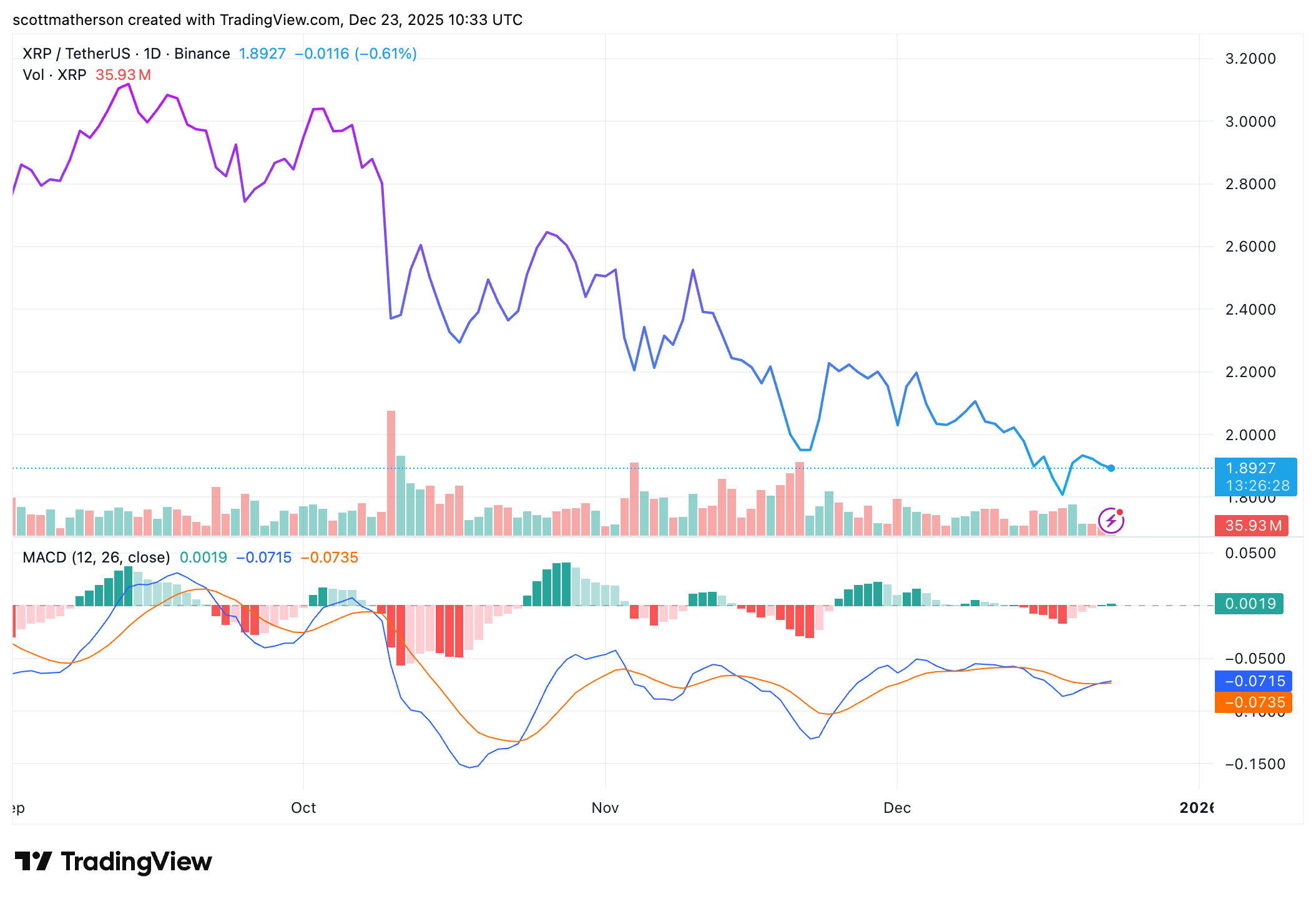Click the blue price marker dot on chart
1316x899 pixels.
(1111, 467)
